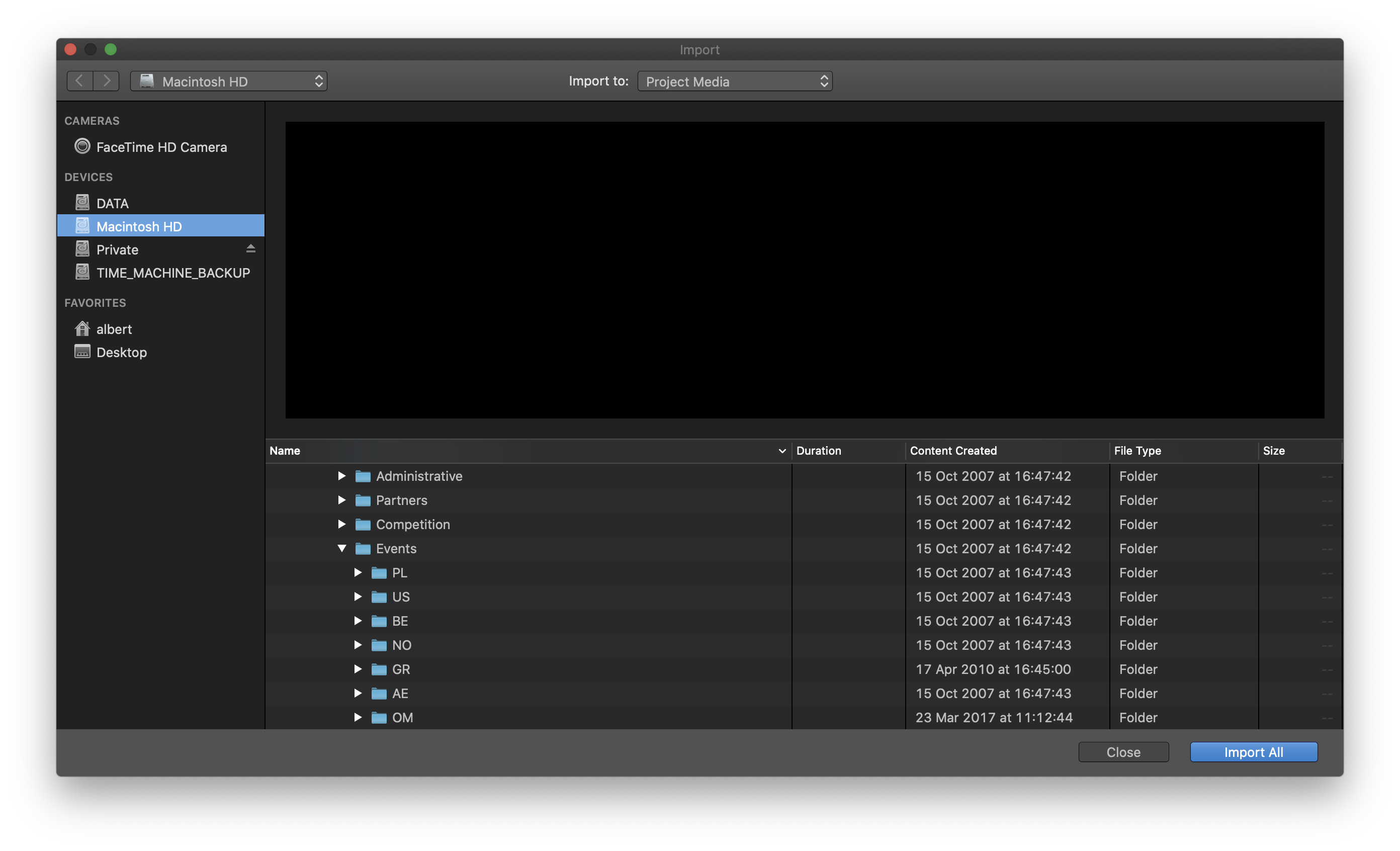Sort by the Content Created column
This screenshot has width=1400, height=851.
tap(953, 451)
